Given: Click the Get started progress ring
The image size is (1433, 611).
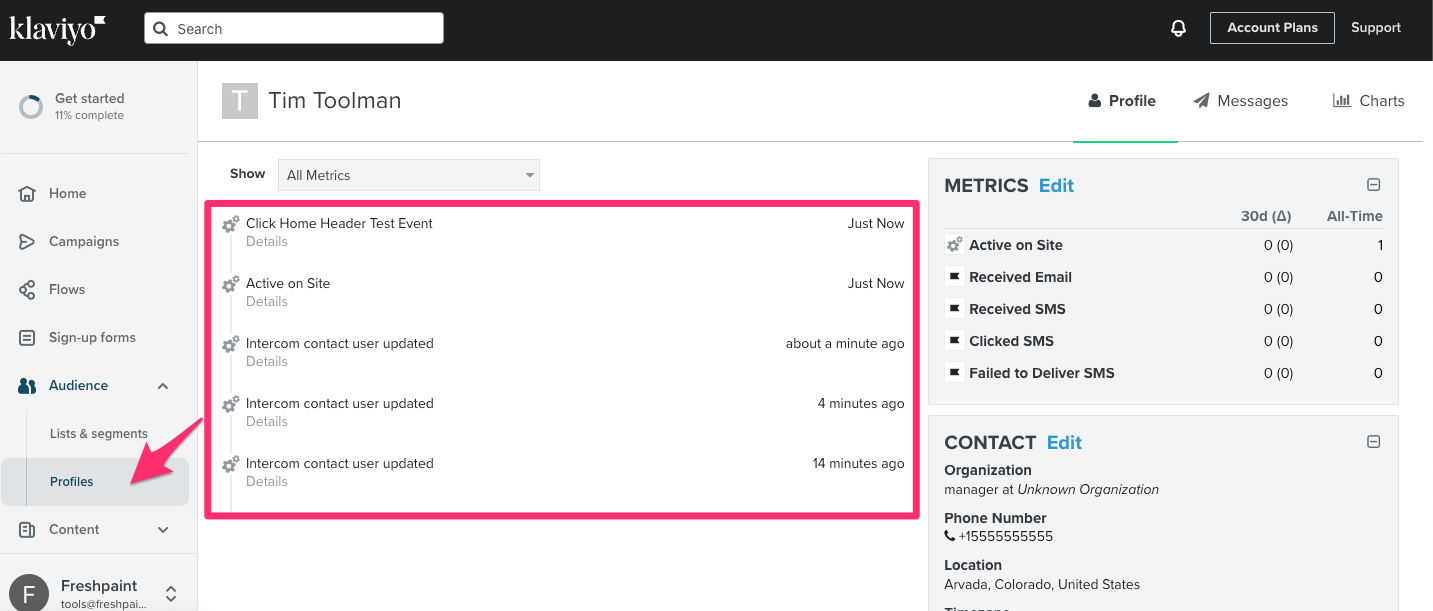Looking at the screenshot, I should coord(31,107).
